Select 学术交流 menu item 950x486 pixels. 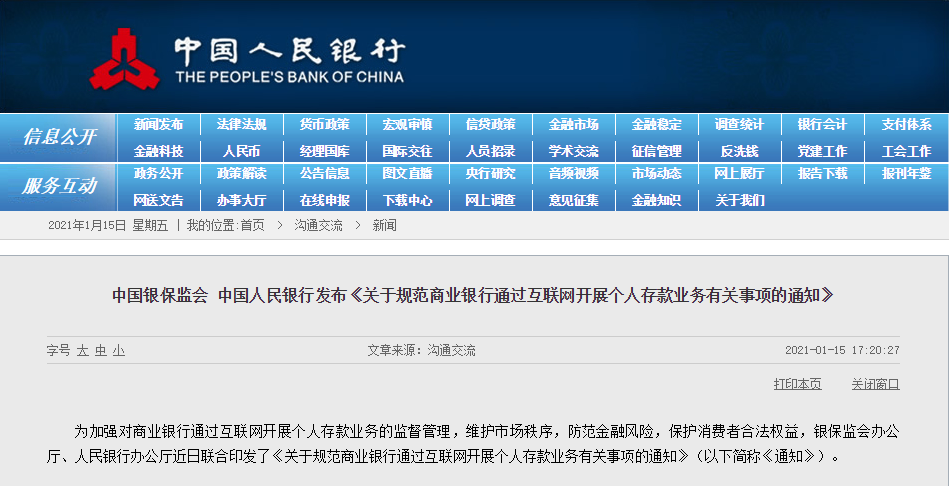pos(573,151)
